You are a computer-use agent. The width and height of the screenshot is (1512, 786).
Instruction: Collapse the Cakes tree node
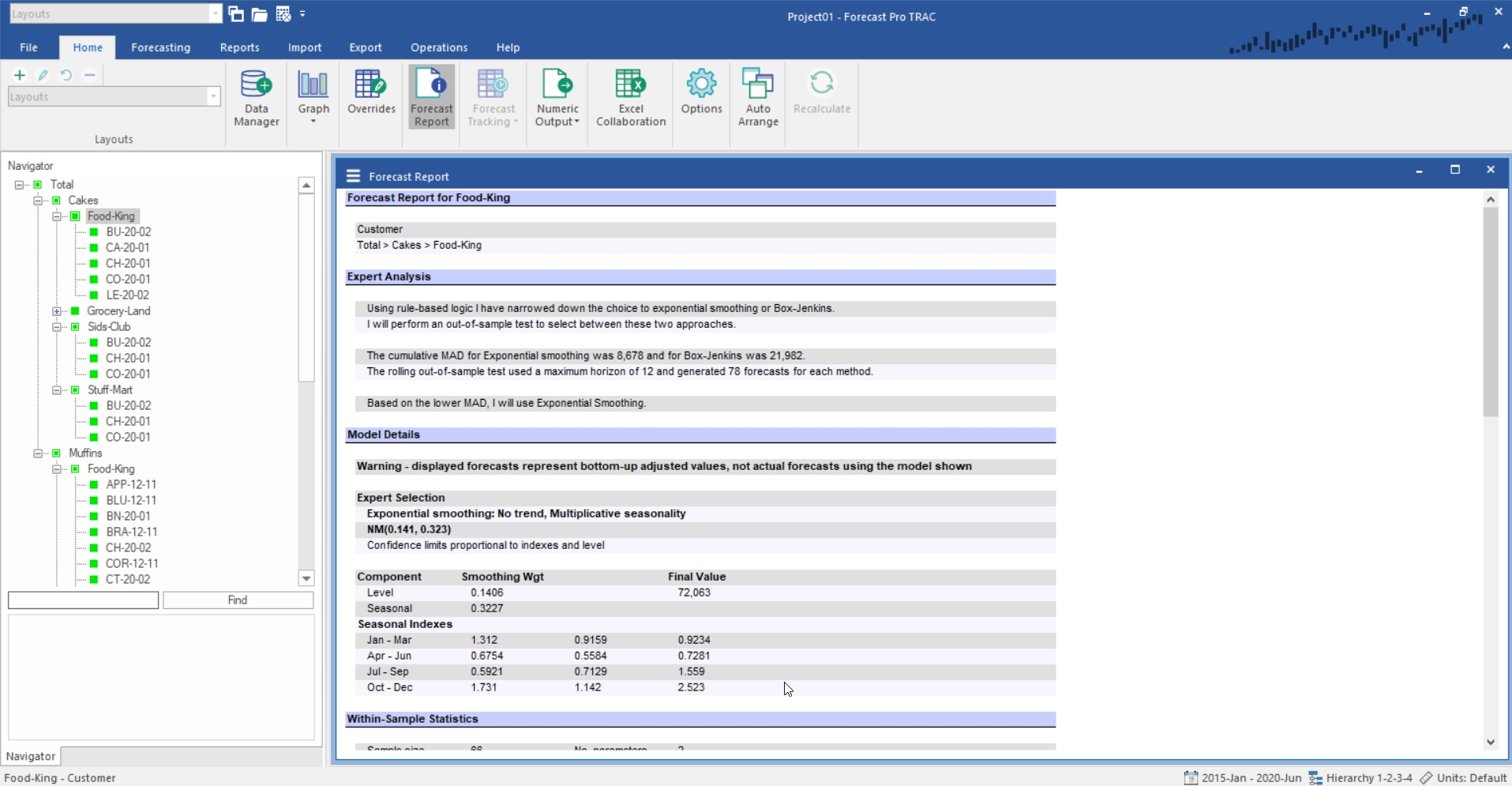[37, 201]
